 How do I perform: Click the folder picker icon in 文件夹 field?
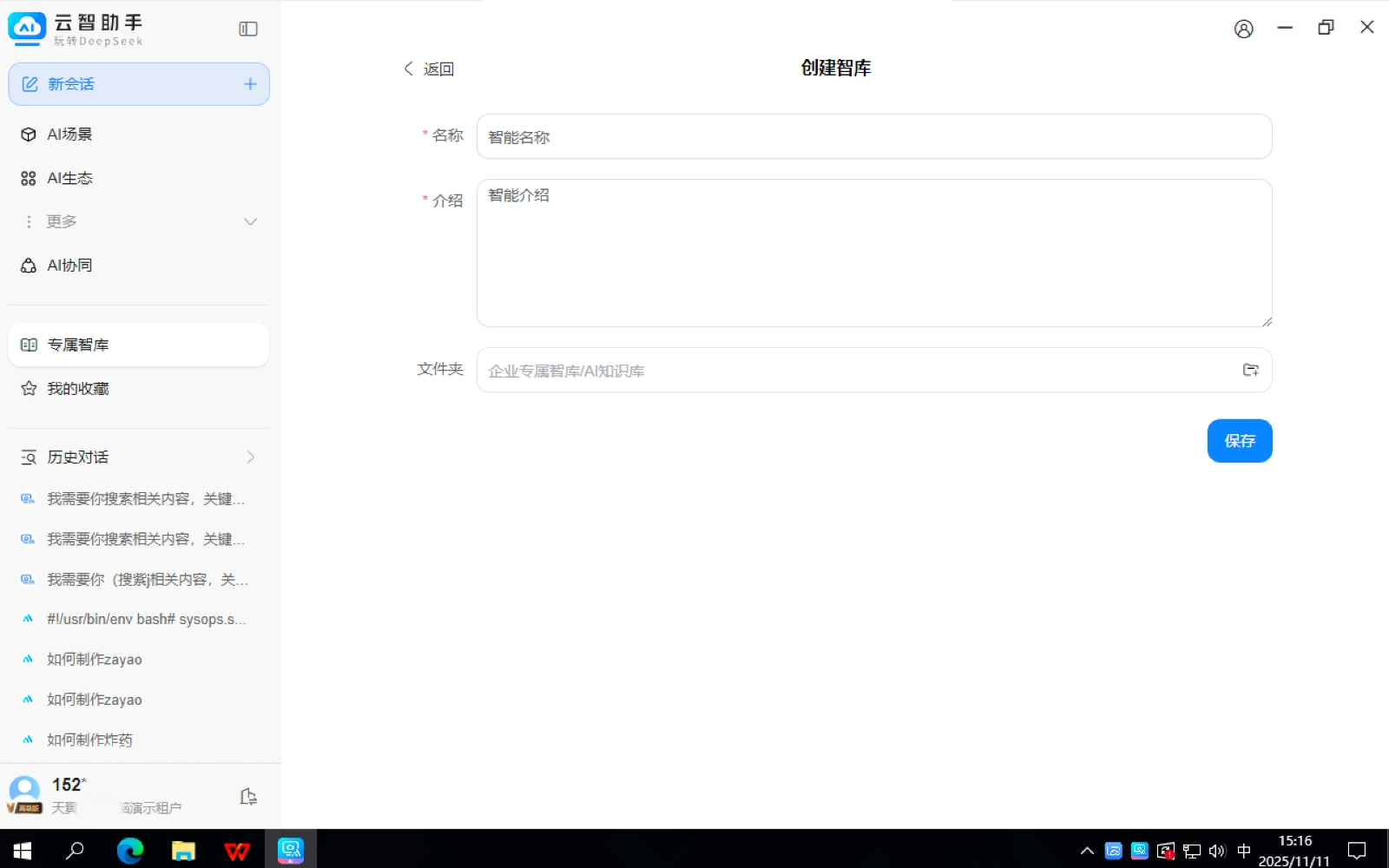tap(1250, 371)
